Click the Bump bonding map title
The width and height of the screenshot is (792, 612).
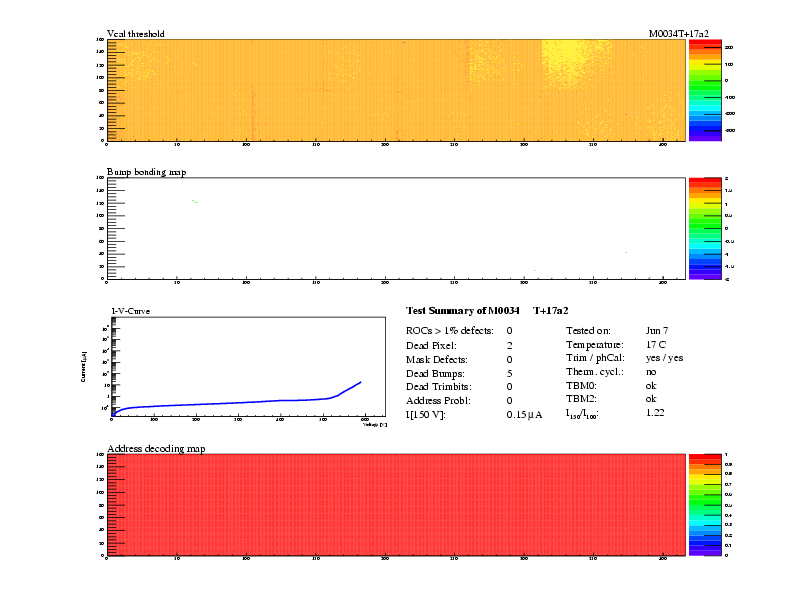point(146,172)
